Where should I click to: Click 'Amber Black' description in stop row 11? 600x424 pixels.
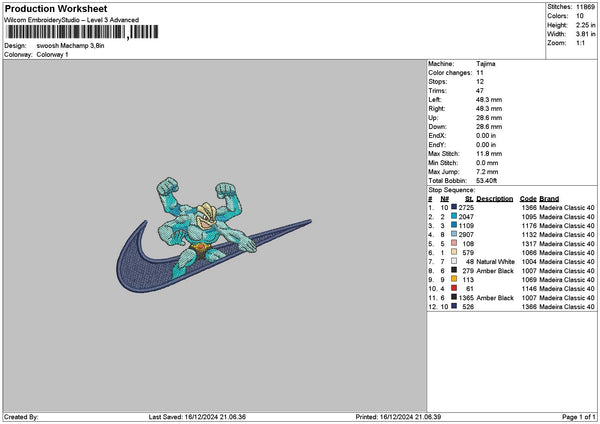pyautogui.click(x=495, y=298)
